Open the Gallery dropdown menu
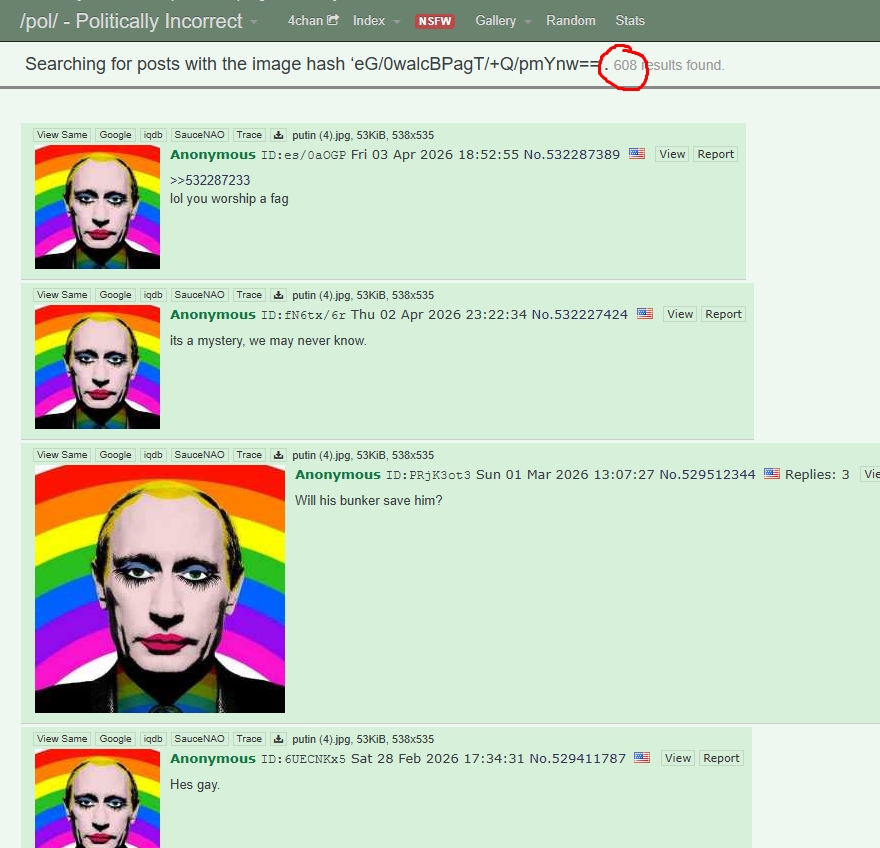The height and width of the screenshot is (848, 880). point(503,21)
